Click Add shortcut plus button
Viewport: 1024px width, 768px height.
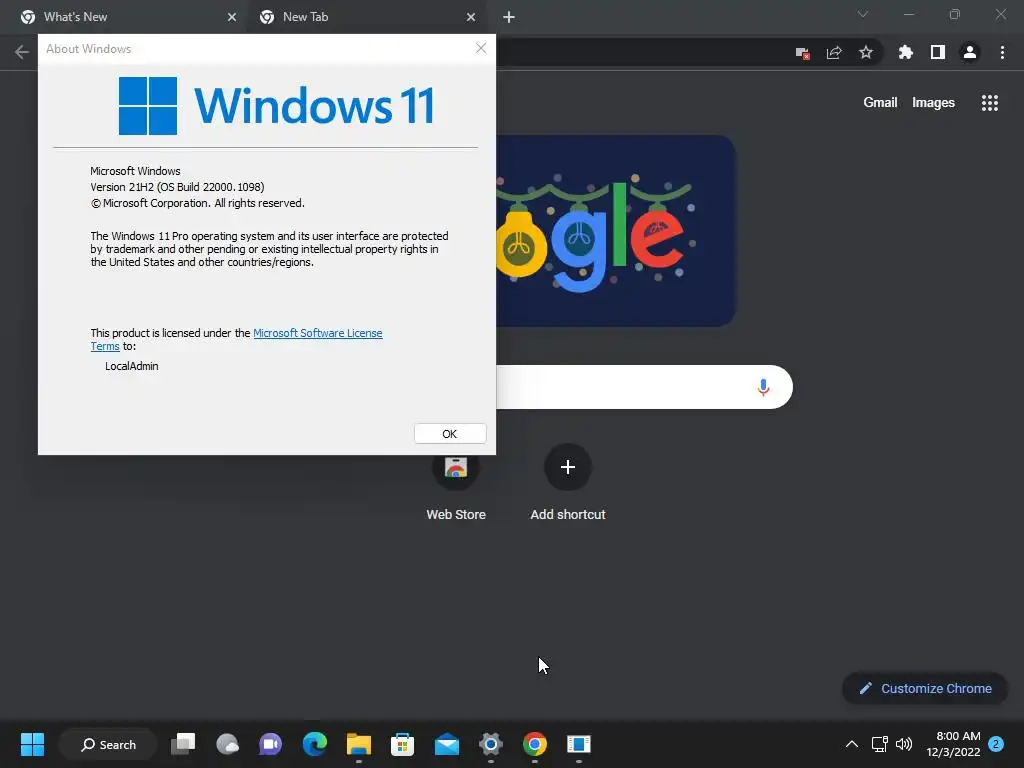568,467
